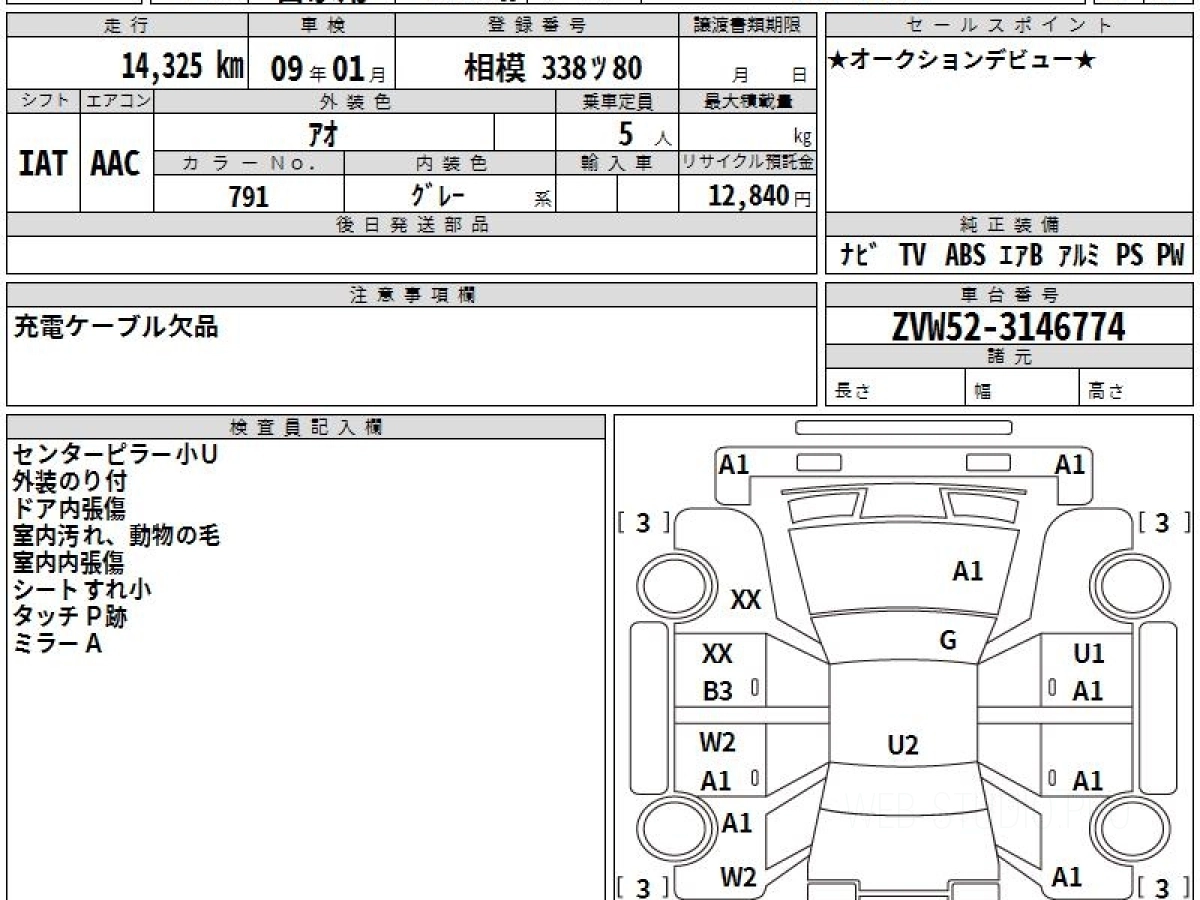This screenshot has height=900, width=1200.
Task: Click the B3 mark on the door
Action: [x=716, y=690]
